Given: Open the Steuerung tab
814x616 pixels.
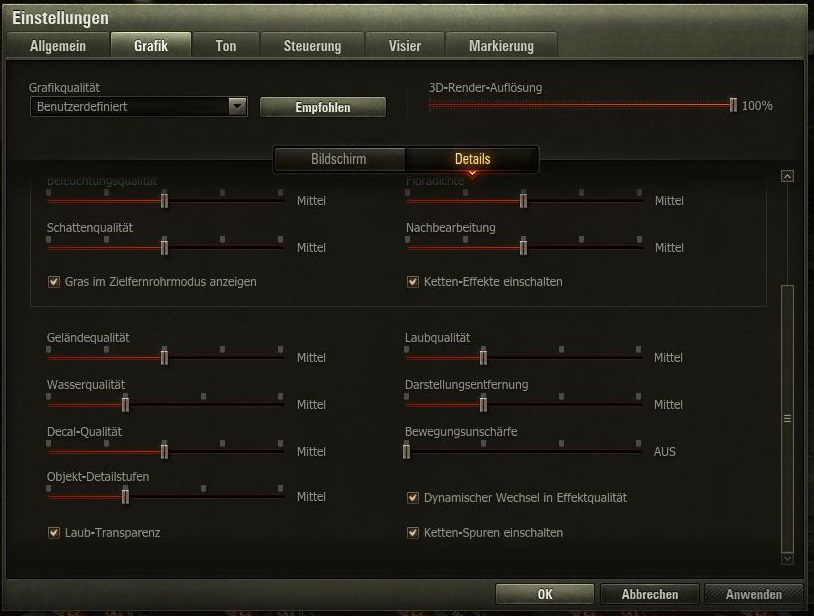Looking at the screenshot, I should 313,46.
